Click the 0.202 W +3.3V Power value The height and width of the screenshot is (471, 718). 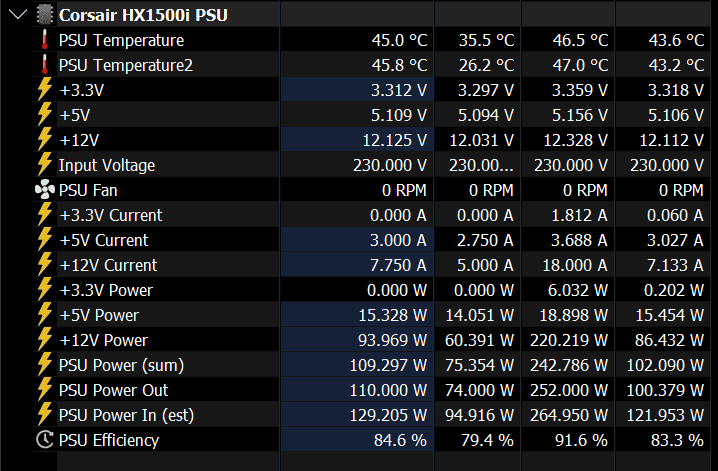tap(674, 290)
